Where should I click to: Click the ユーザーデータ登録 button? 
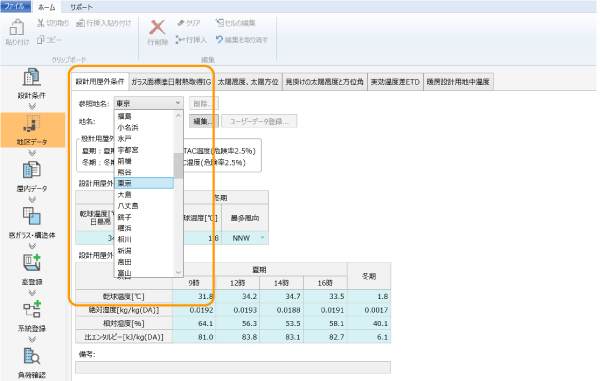pos(259,121)
